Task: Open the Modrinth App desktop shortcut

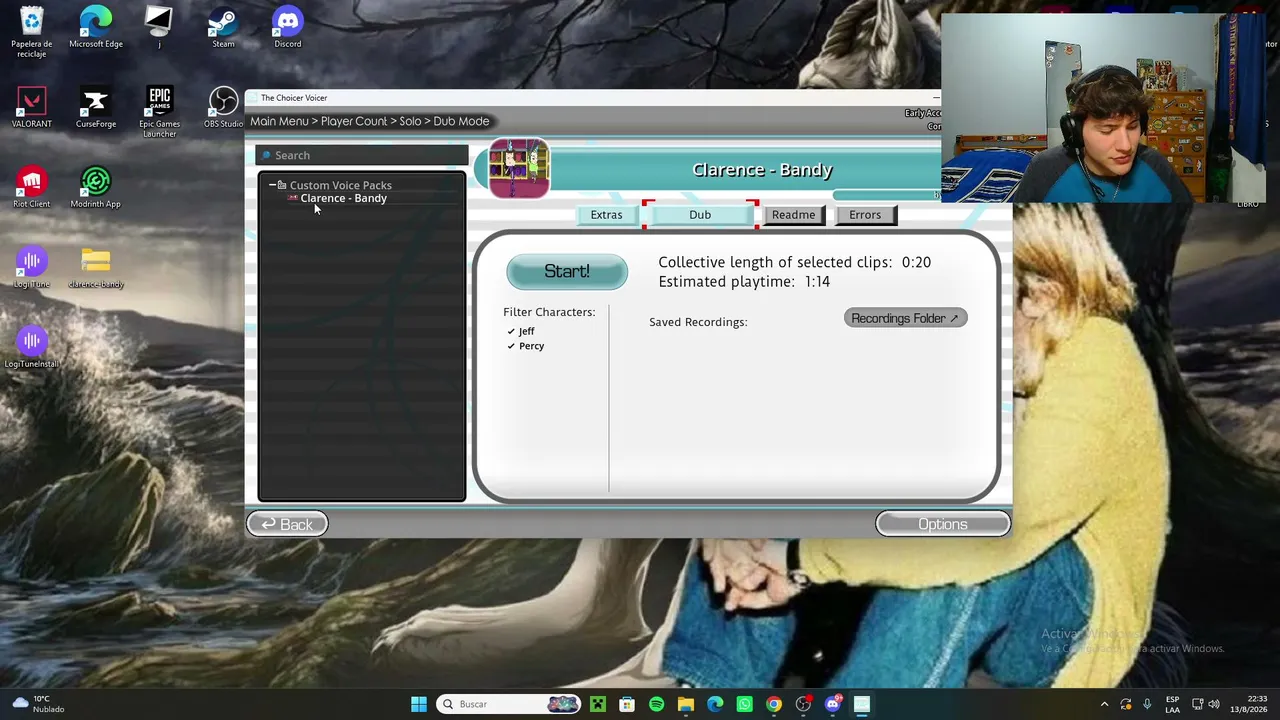Action: [x=96, y=187]
